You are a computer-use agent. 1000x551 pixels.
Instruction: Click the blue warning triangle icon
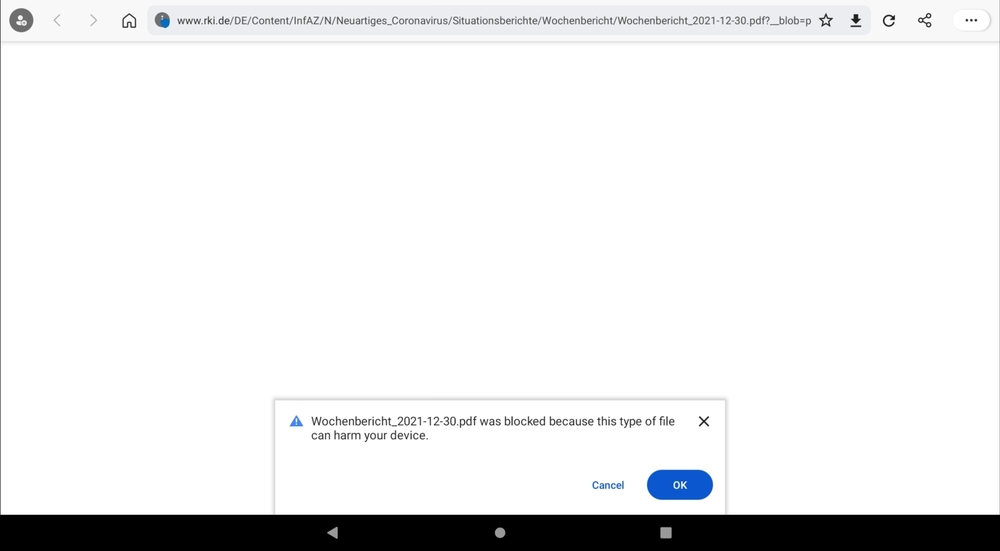297,421
